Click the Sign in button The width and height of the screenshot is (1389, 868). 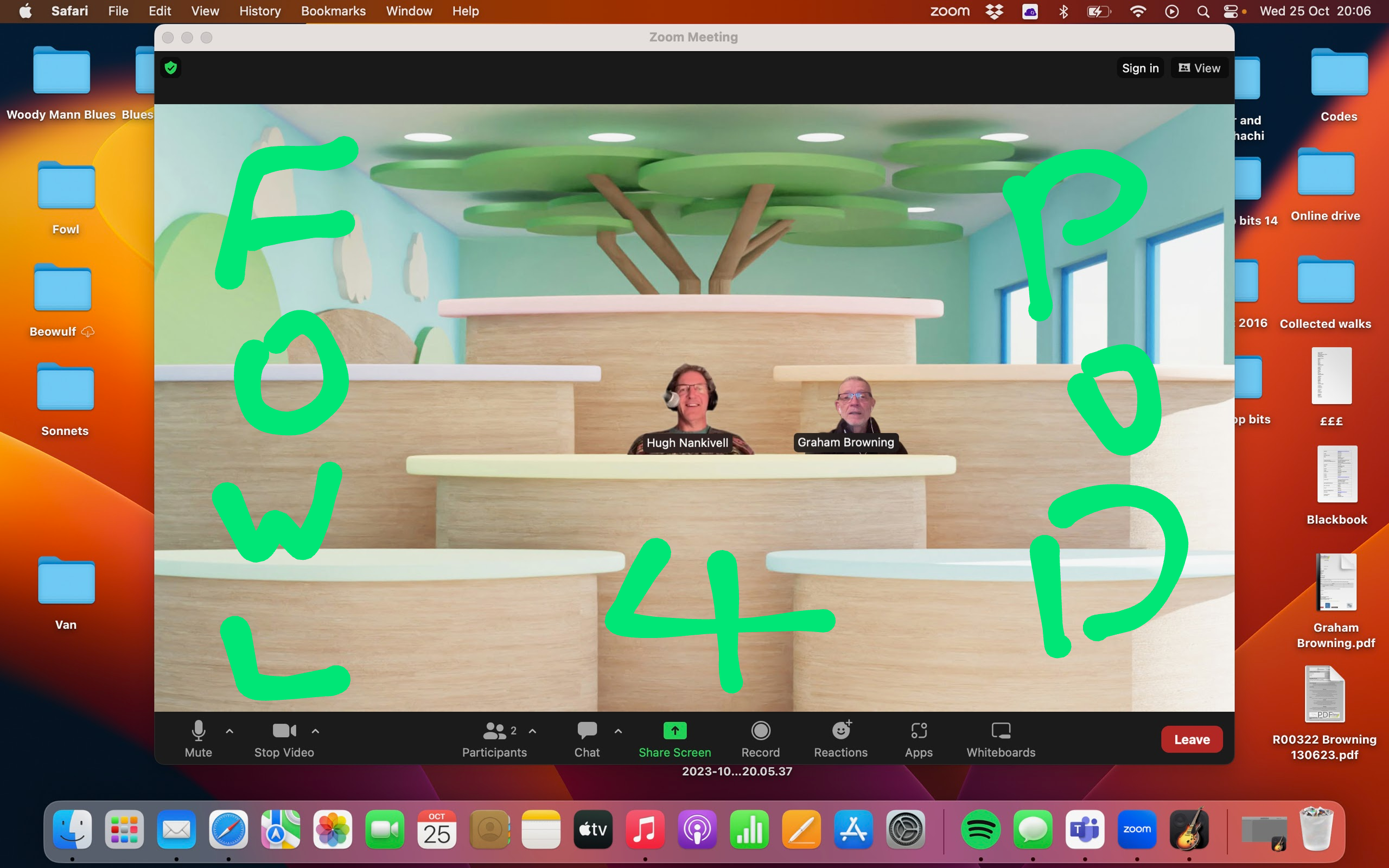1140,68
